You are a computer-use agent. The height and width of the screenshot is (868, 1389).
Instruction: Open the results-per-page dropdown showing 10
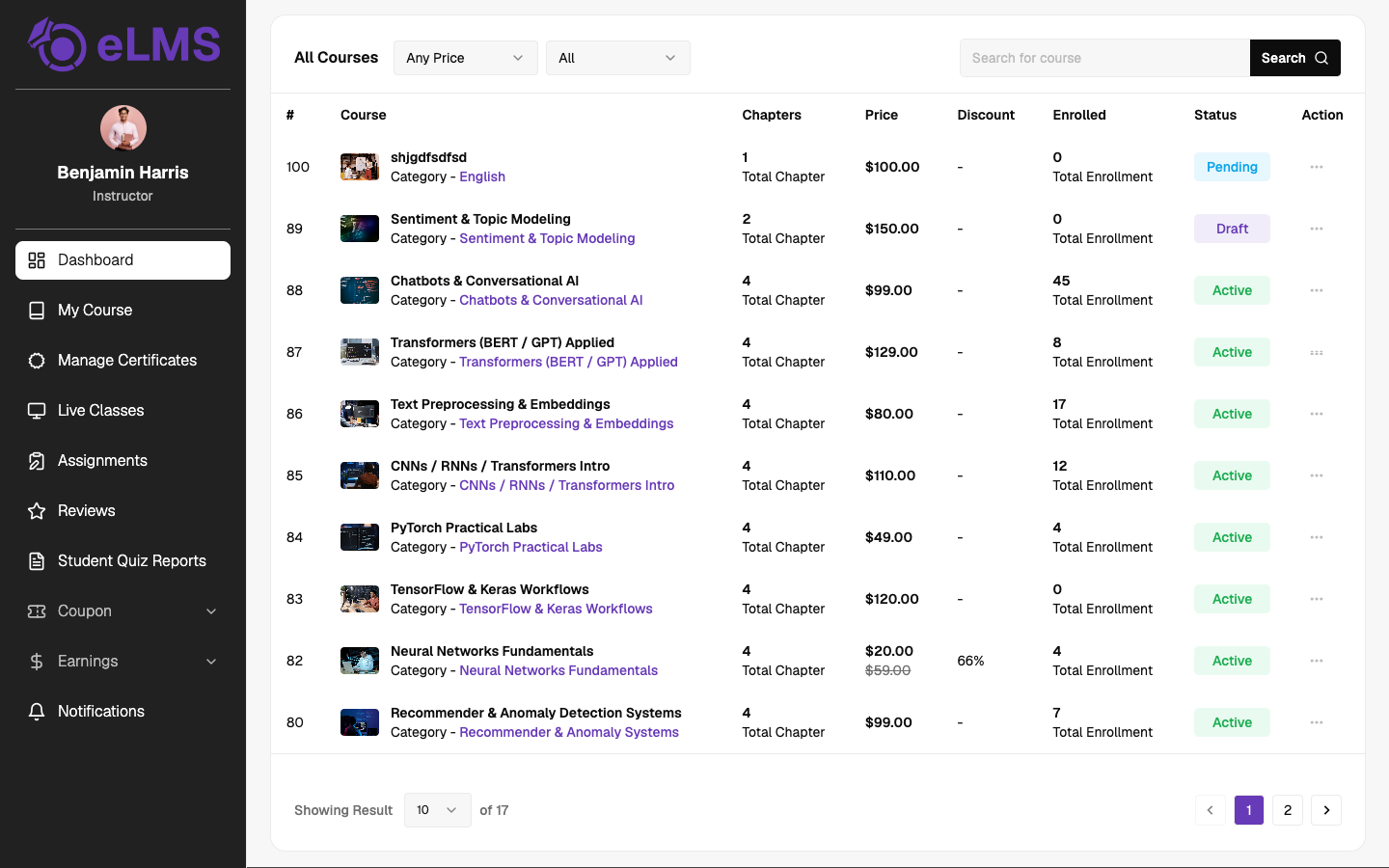pos(438,810)
